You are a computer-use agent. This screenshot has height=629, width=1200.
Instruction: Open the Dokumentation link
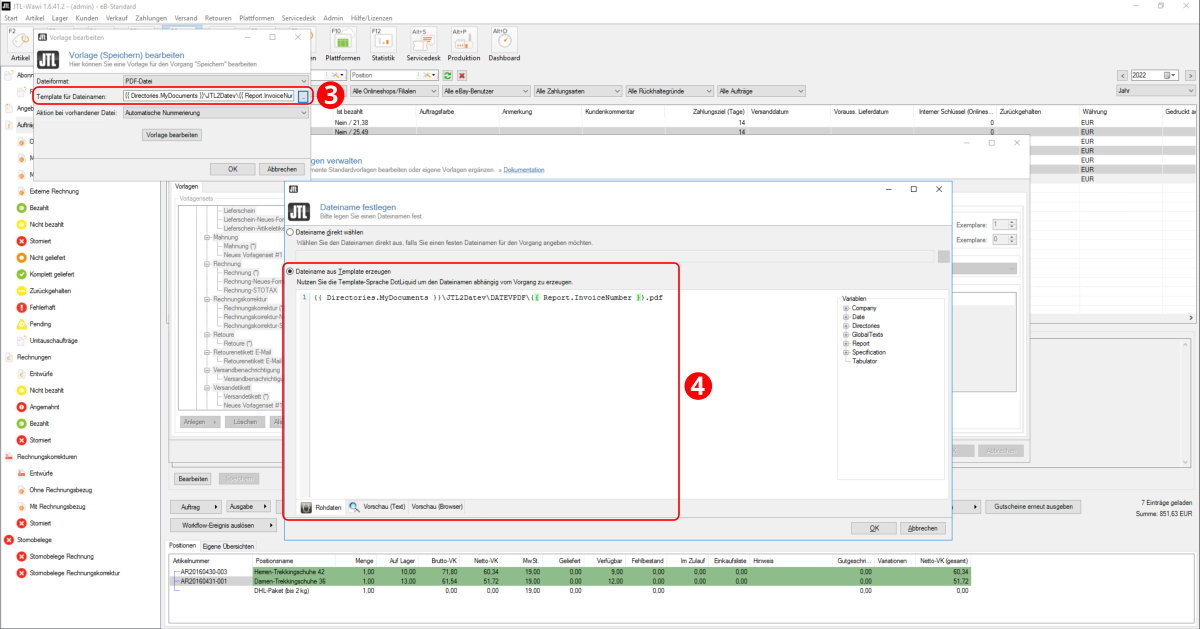pos(524,170)
